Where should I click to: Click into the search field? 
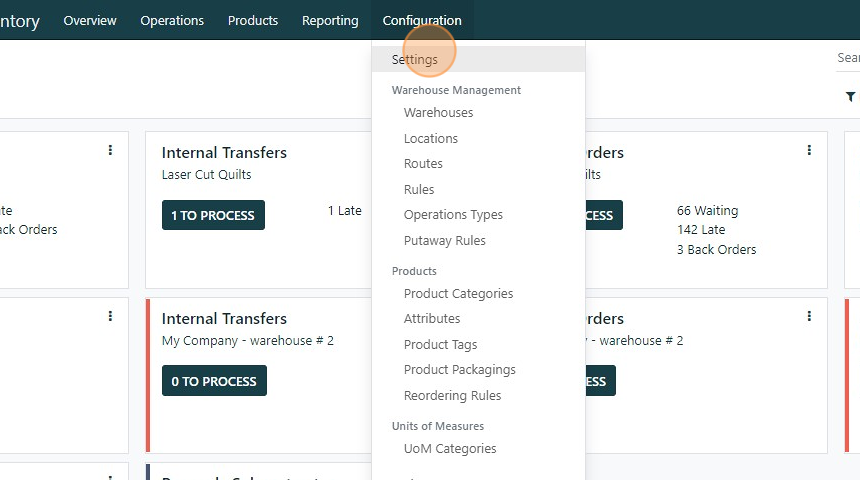(848, 58)
